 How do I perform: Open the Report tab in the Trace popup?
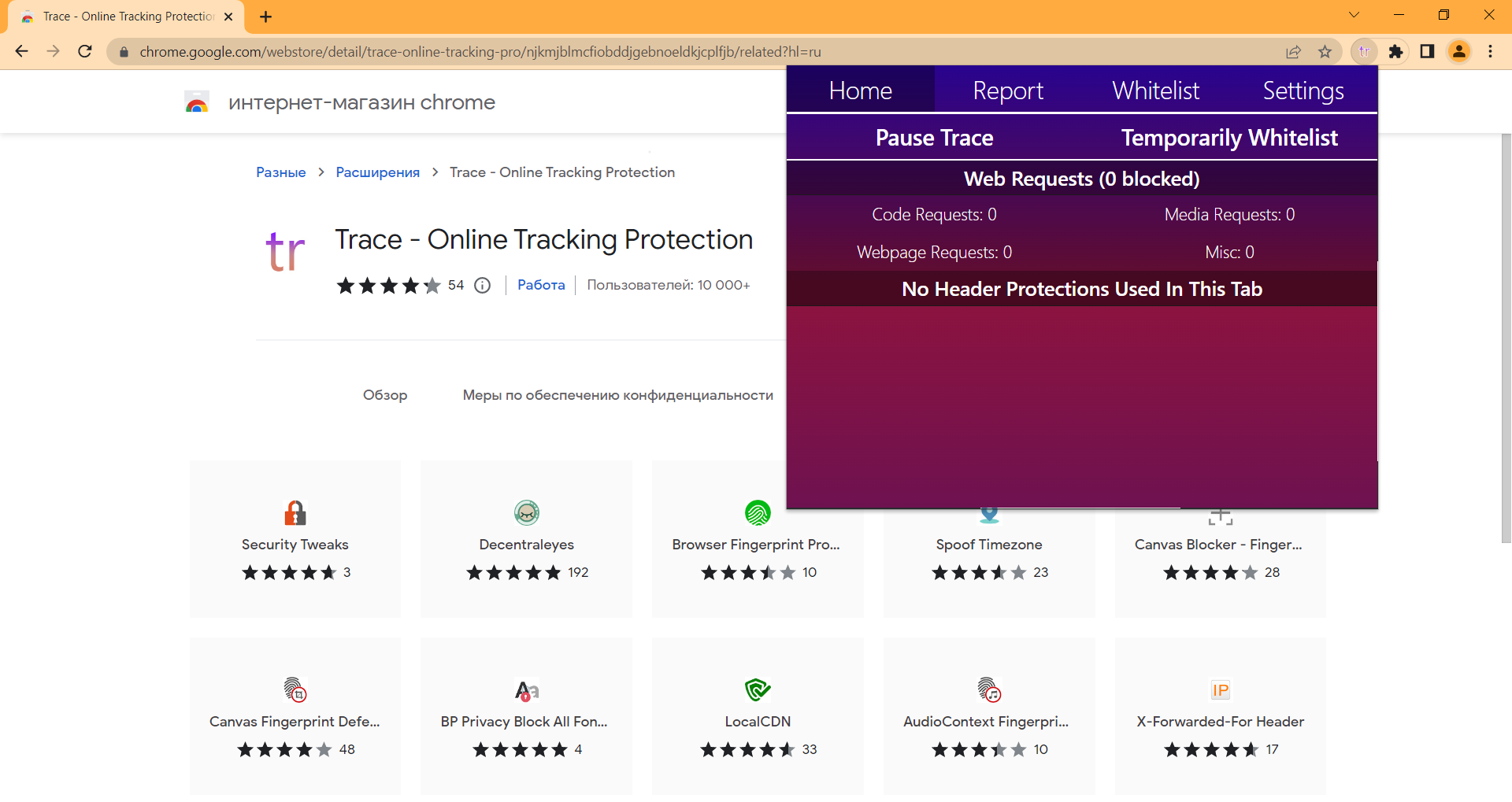click(1008, 91)
